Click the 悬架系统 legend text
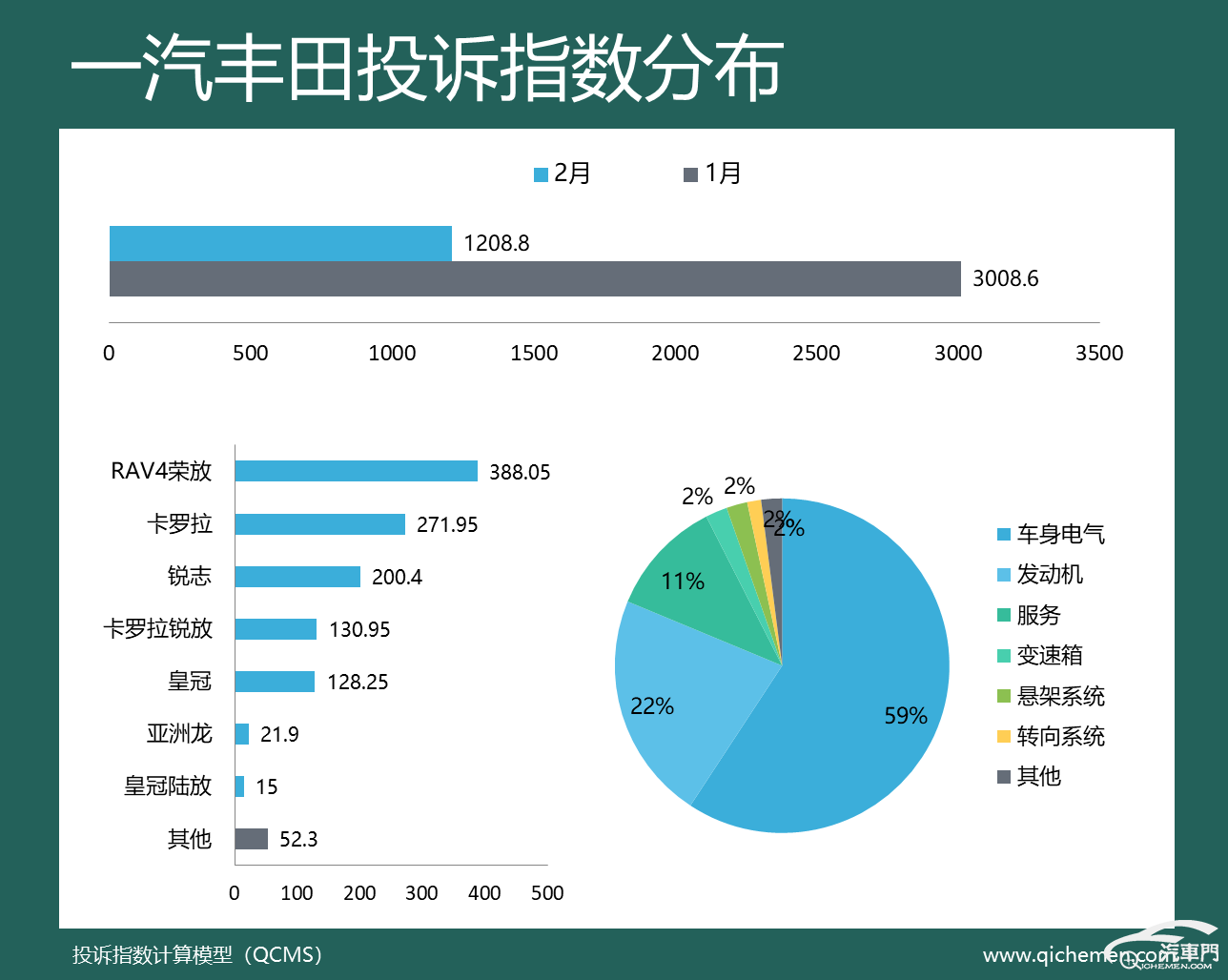The width and height of the screenshot is (1228, 980). (x=1060, y=696)
